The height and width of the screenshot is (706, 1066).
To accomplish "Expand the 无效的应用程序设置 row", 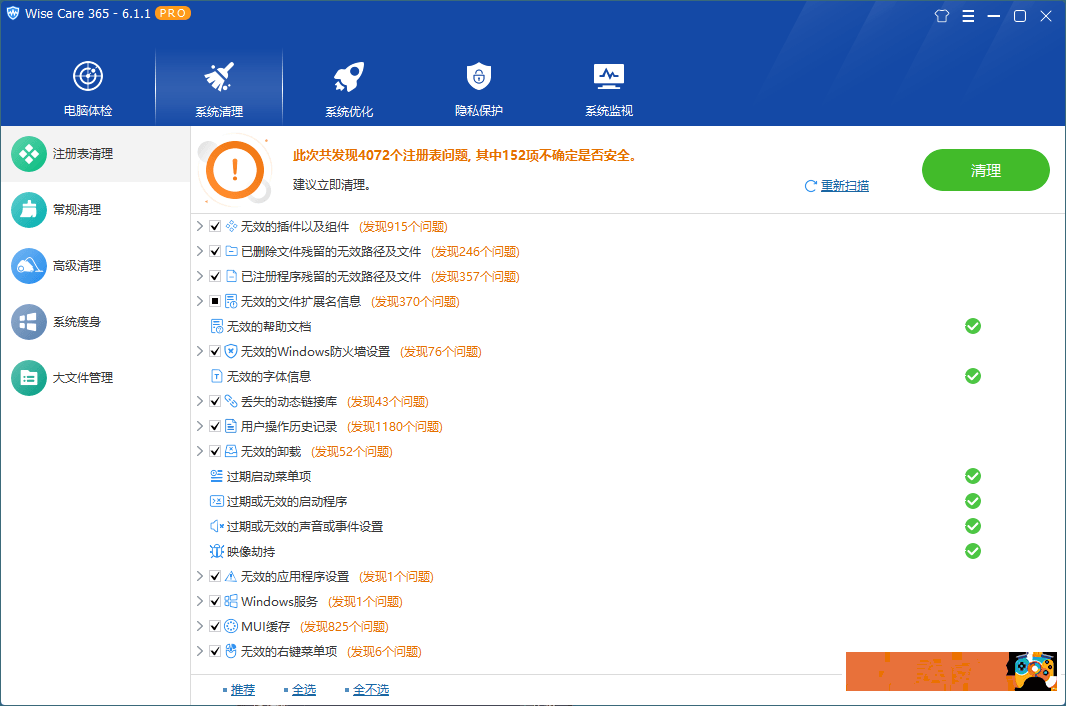I will coord(200,576).
